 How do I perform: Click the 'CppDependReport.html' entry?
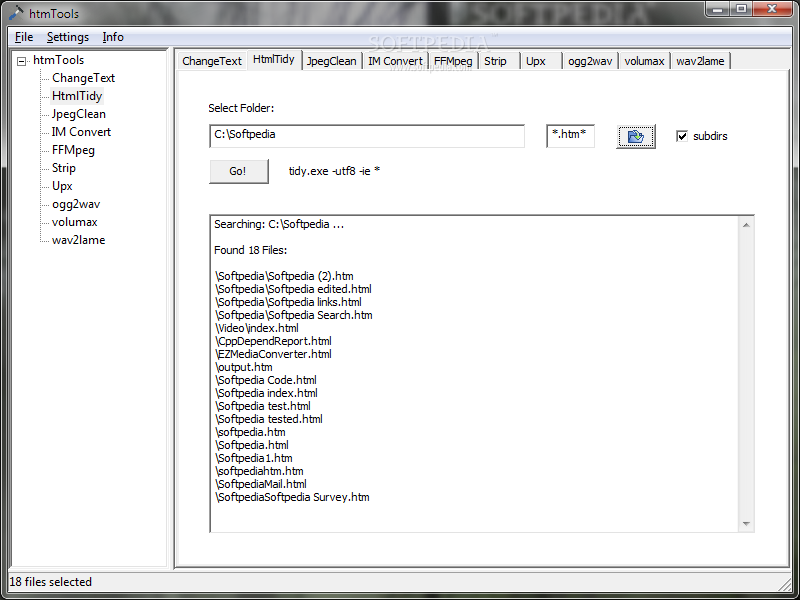click(x=273, y=341)
